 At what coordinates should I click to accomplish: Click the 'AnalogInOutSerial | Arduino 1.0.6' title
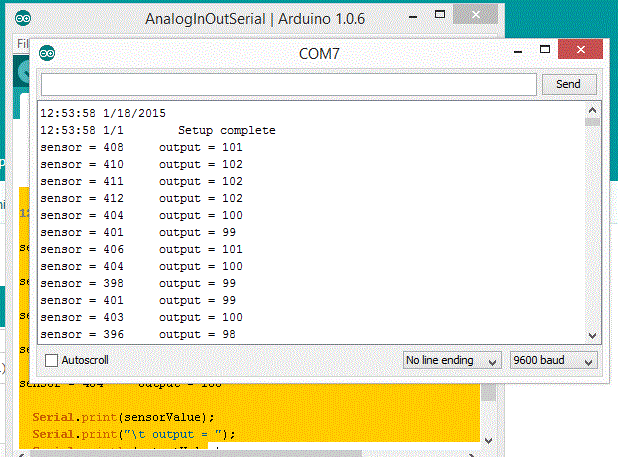[255, 19]
